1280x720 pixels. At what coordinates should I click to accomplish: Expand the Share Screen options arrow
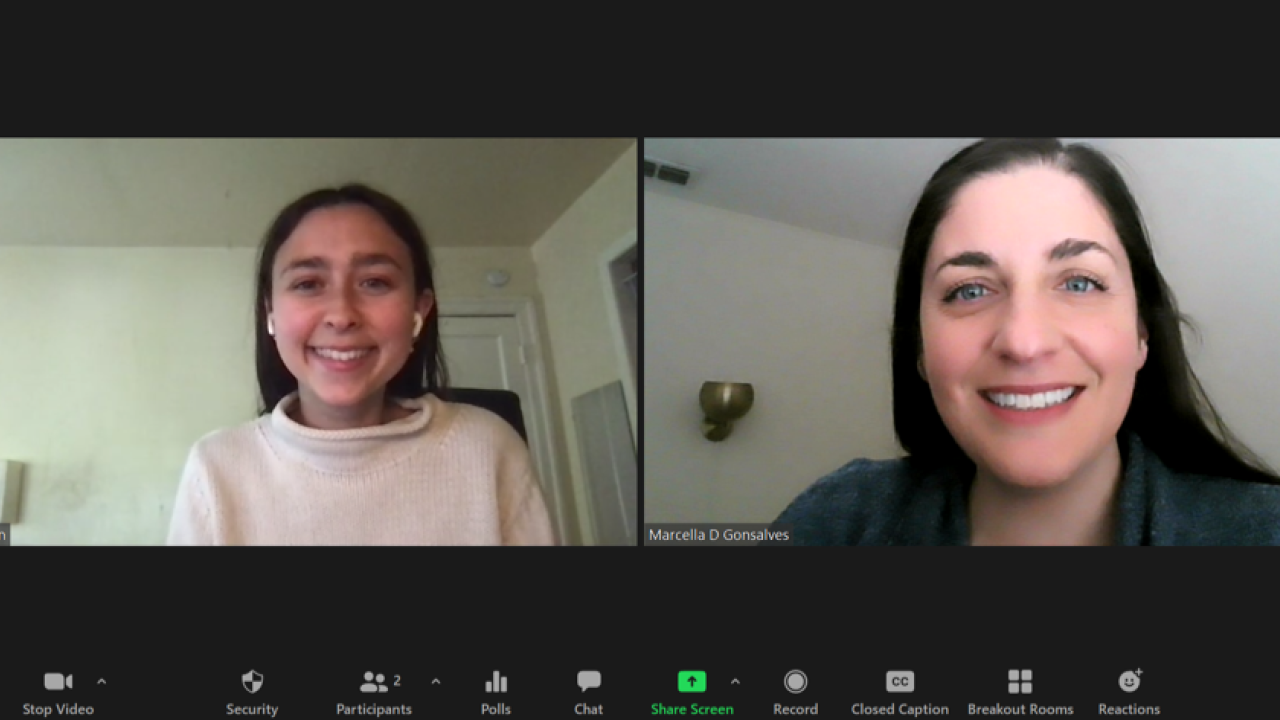[735, 682]
